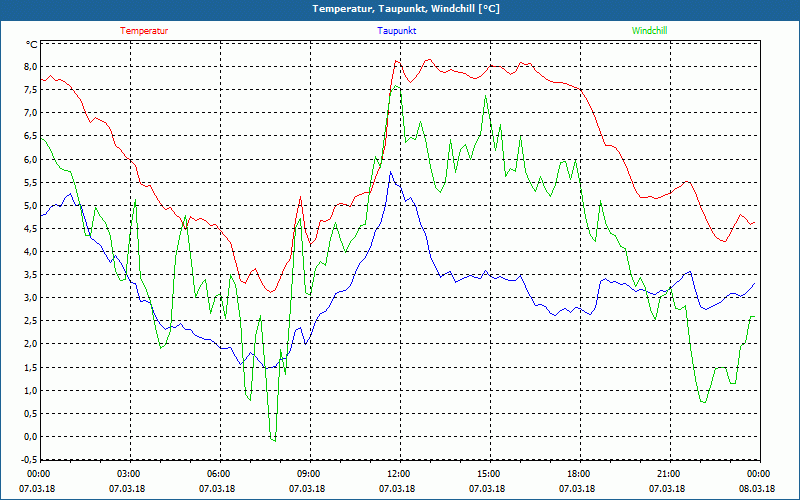Click the chart title bar text
The width and height of the screenshot is (800, 500).
pyautogui.click(x=406, y=9)
